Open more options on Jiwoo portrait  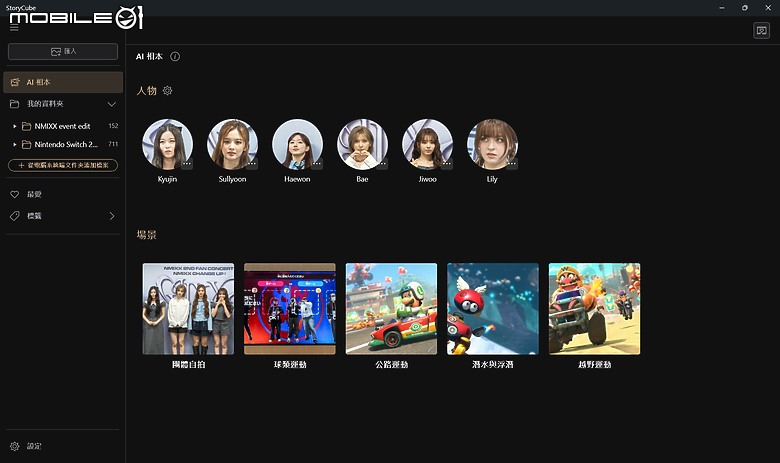447,164
